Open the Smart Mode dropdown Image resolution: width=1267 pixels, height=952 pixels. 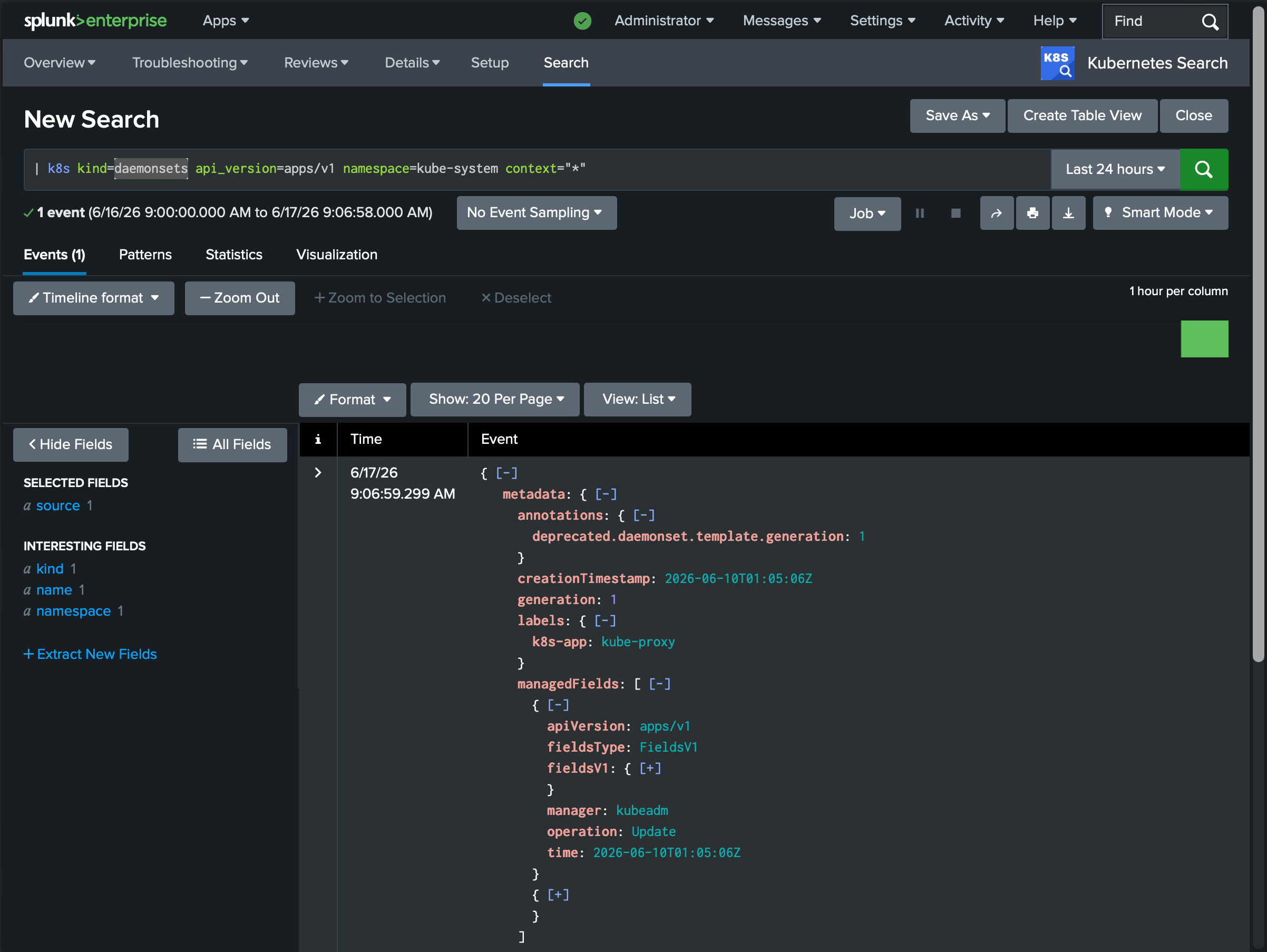tap(1160, 213)
